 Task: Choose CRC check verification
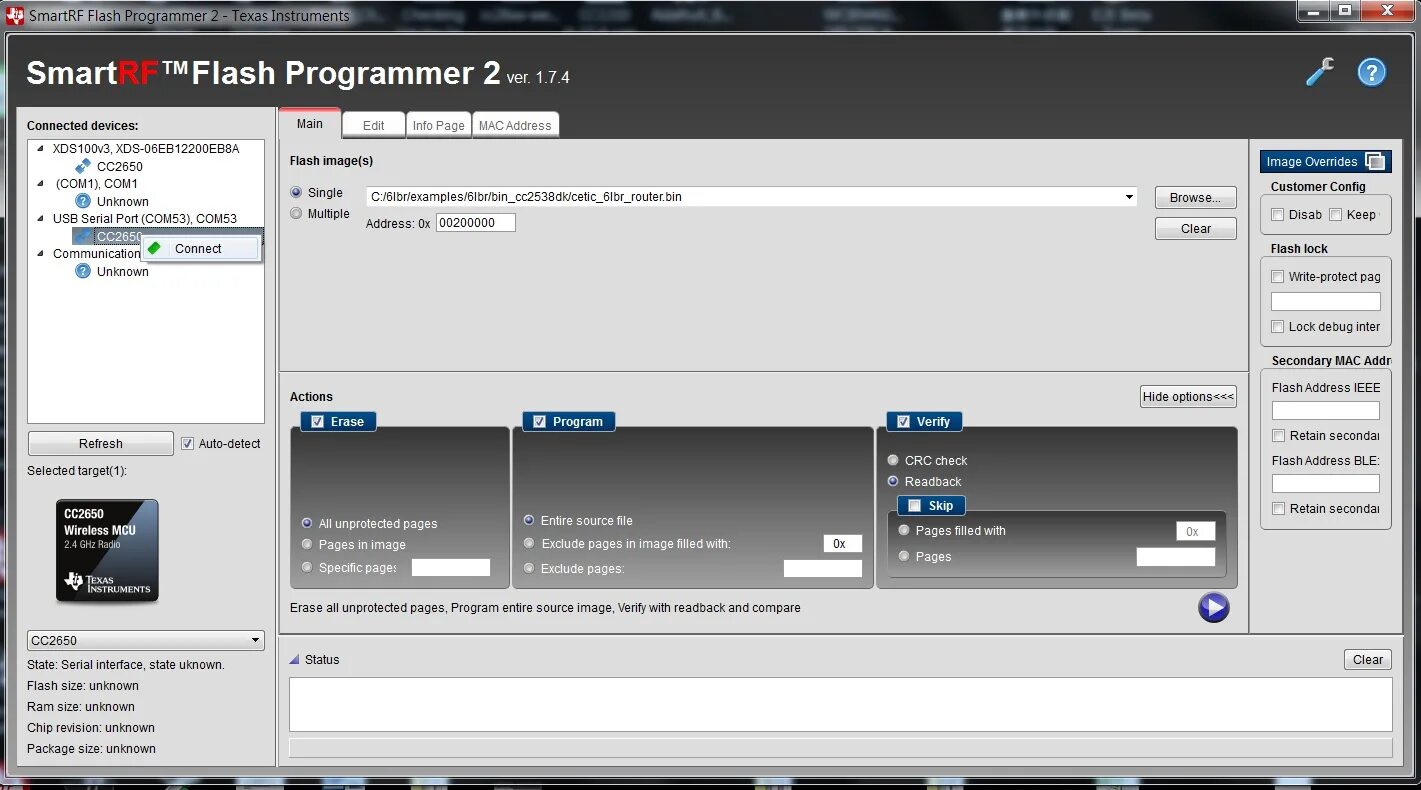893,460
